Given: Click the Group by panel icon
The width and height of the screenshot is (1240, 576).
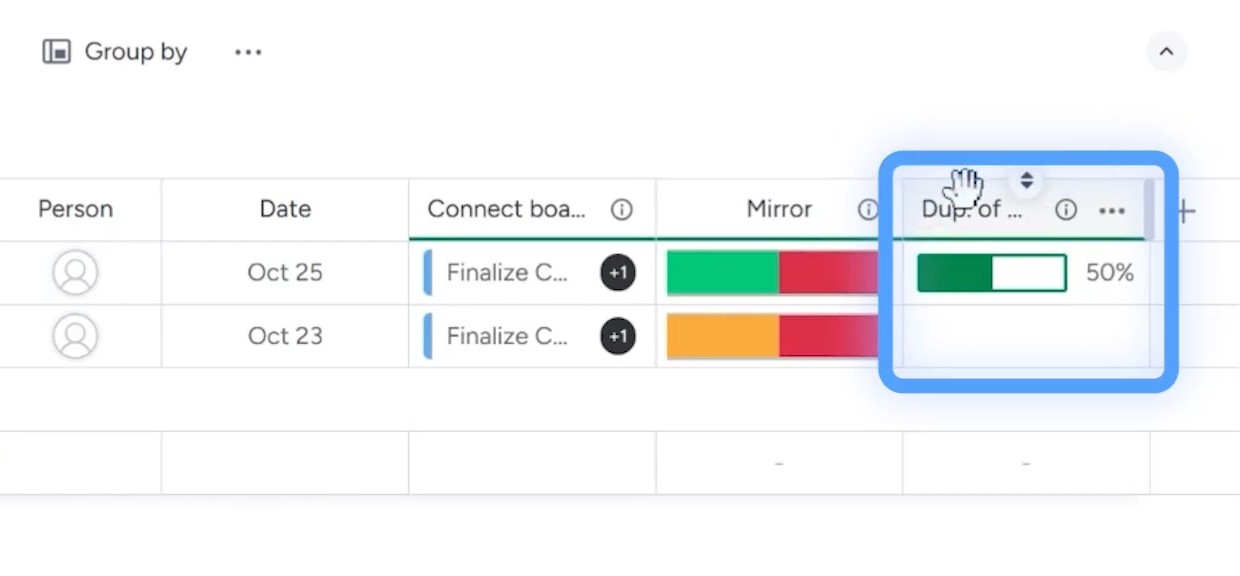Looking at the screenshot, I should tap(55, 51).
